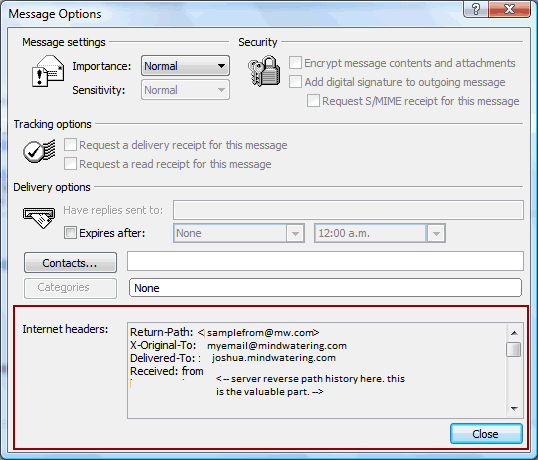Enable the Expires after checkbox
Screen dimensions: 538x460
coord(70,233)
